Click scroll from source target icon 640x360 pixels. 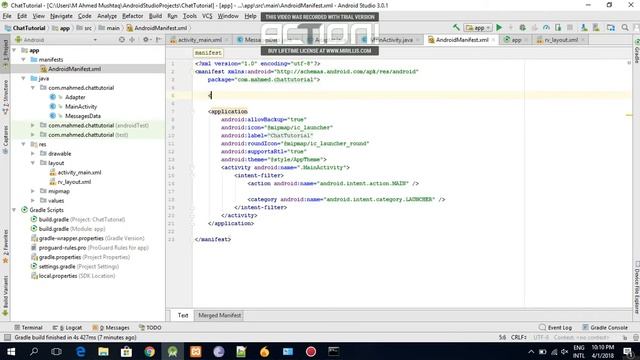122,40
